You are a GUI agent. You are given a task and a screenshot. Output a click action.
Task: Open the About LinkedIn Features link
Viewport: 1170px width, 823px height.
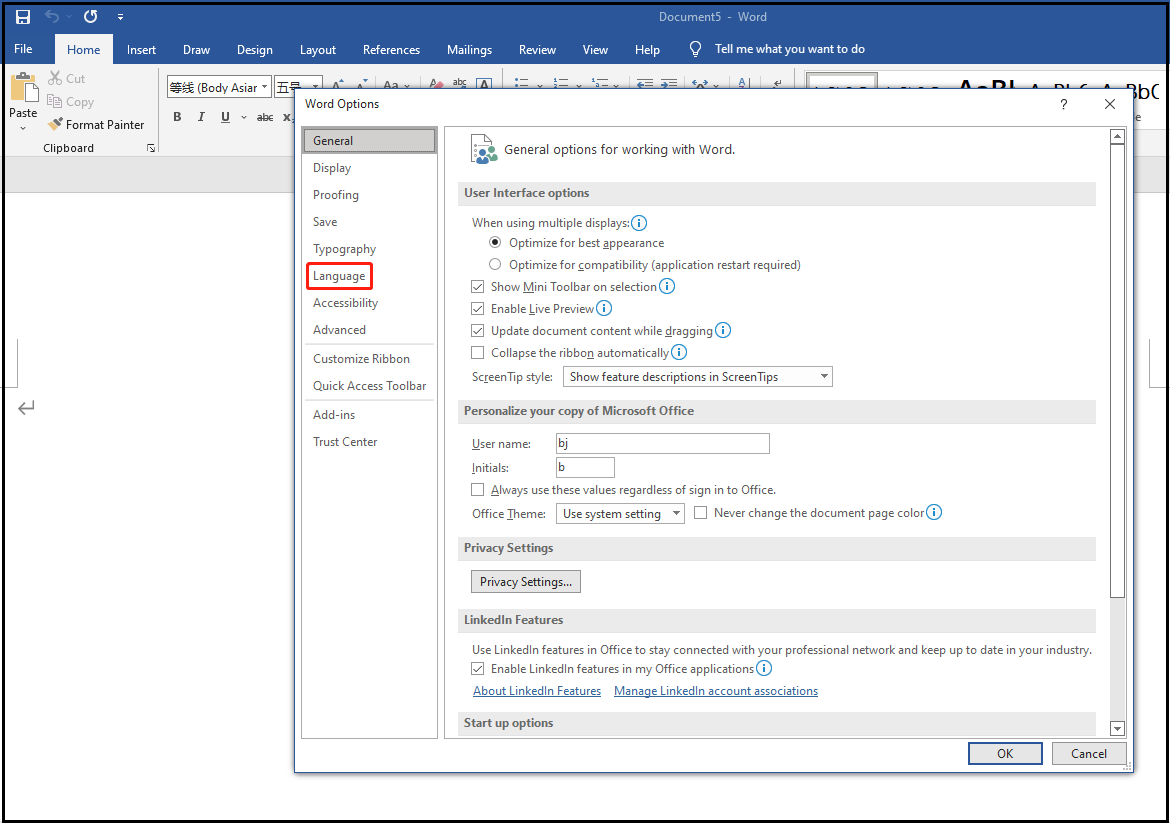[537, 691]
